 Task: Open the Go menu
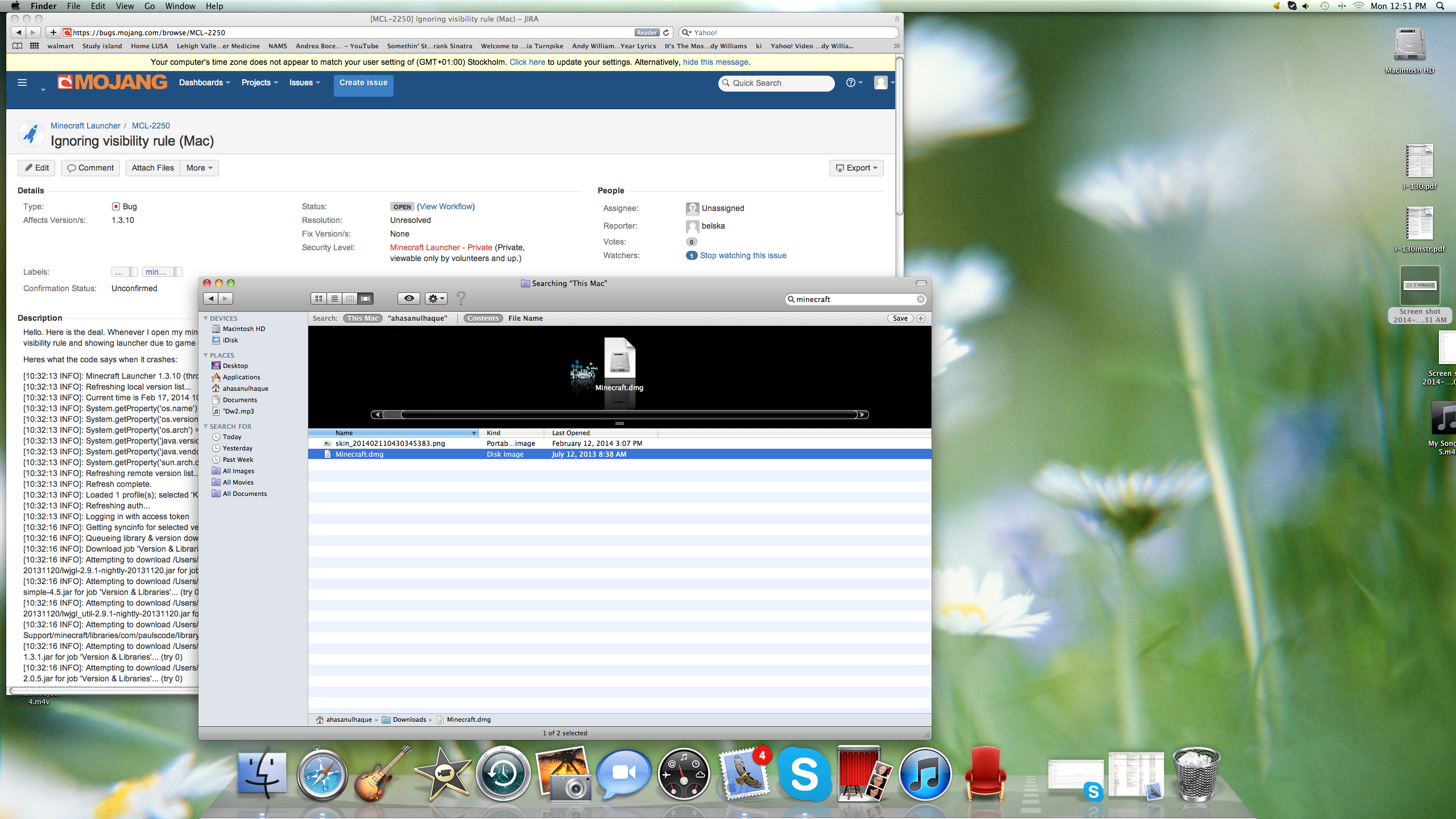149,6
